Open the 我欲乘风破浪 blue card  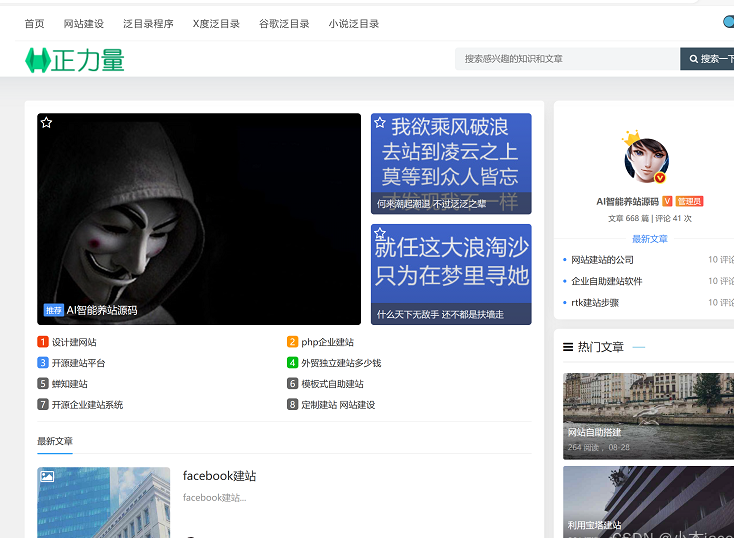(x=451, y=163)
